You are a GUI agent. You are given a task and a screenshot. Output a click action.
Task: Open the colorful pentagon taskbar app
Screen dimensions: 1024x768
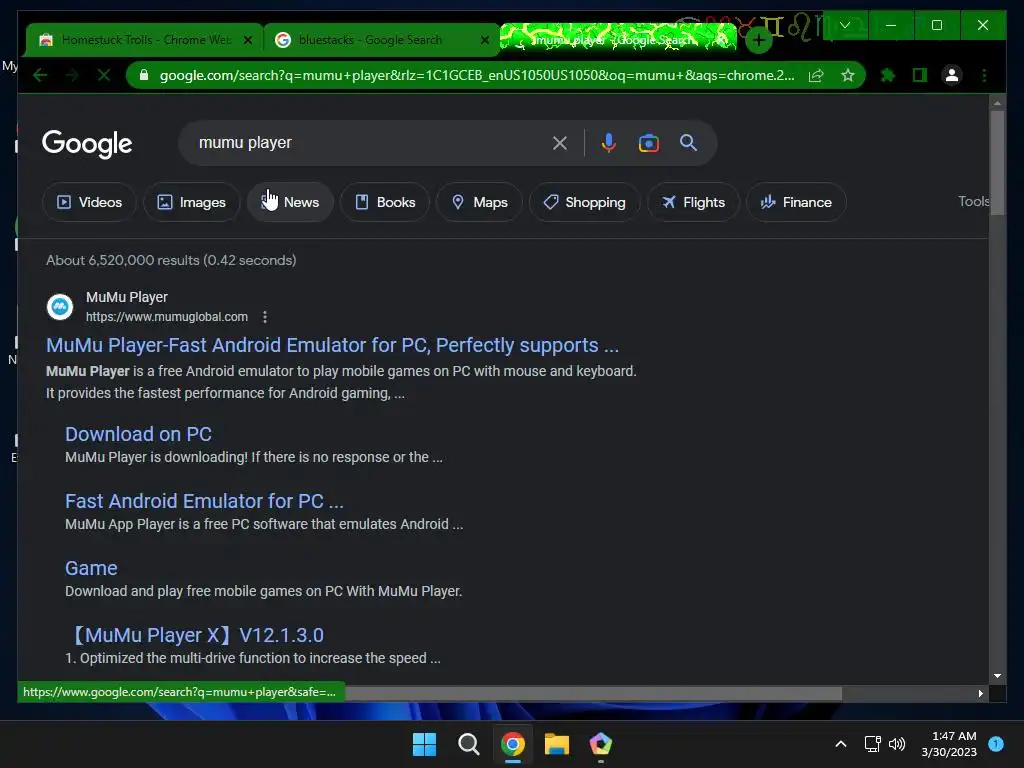600,744
